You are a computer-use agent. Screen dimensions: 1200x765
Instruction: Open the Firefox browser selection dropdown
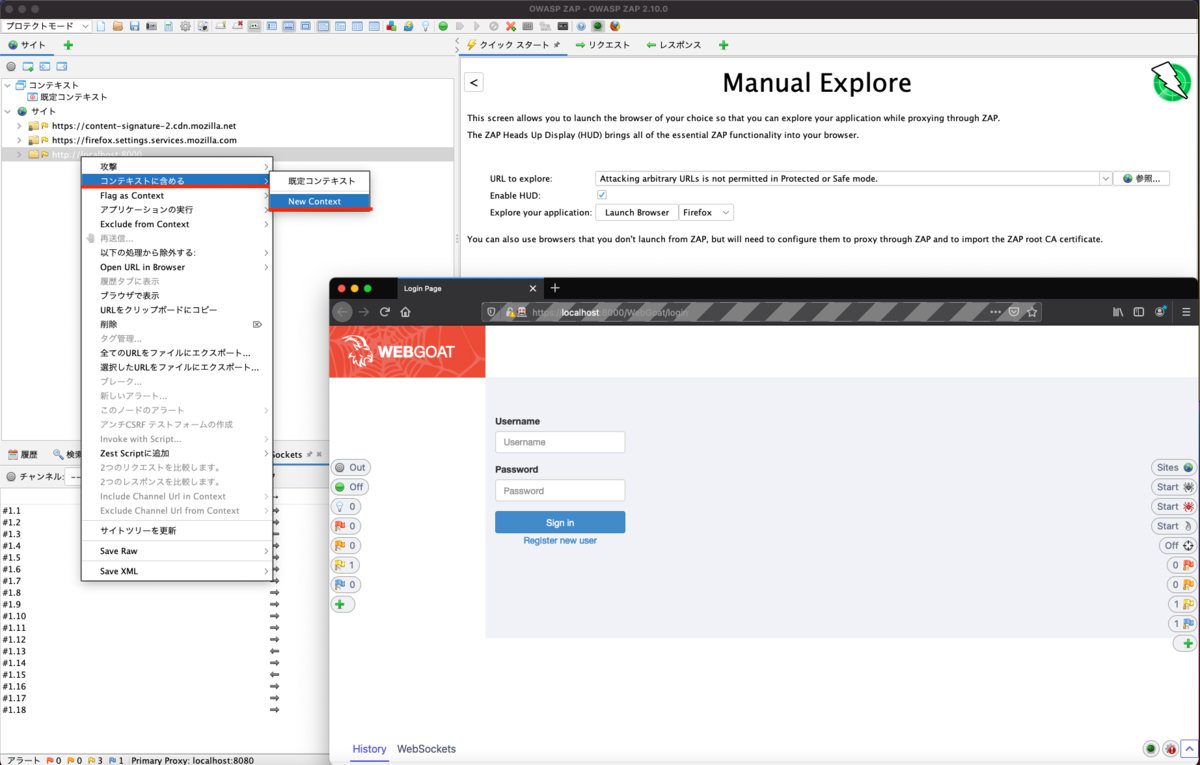coord(706,212)
